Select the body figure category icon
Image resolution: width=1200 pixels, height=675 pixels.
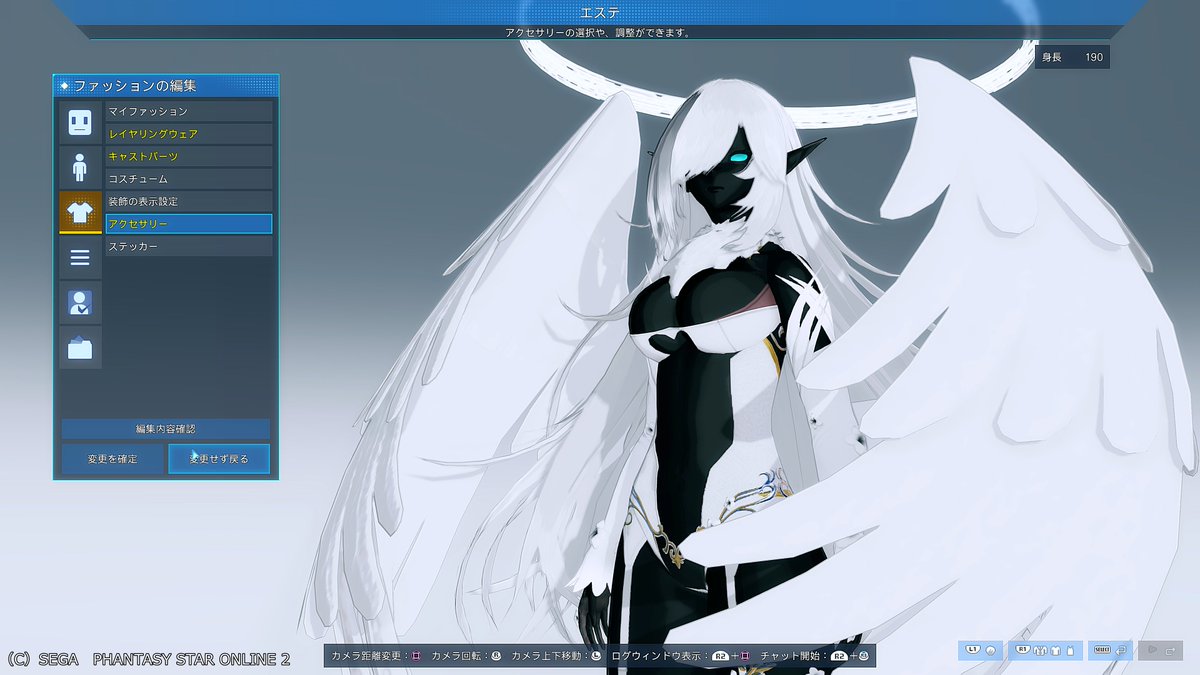tap(80, 166)
